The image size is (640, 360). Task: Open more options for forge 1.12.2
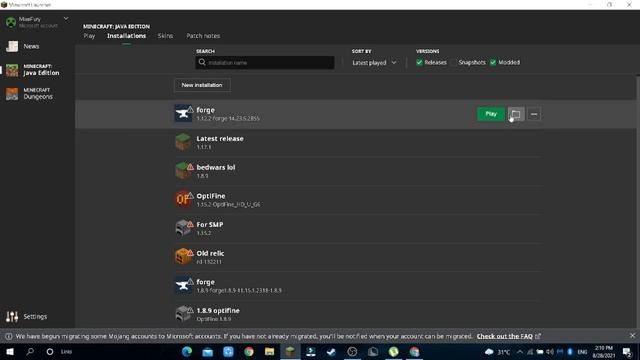tap(534, 114)
